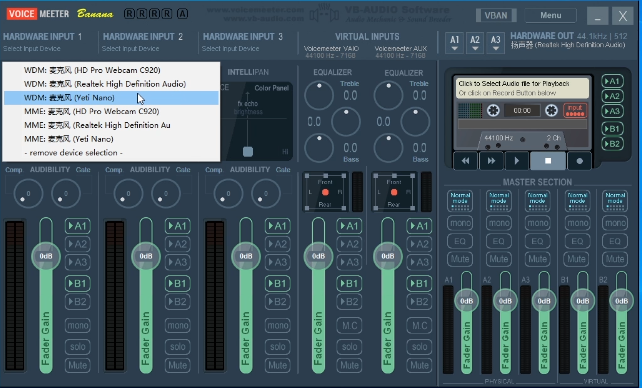Click Voicemeeter VAIO fader gain knob
Image resolution: width=642 pixels, height=388 pixels.
pyautogui.click(x=318, y=256)
